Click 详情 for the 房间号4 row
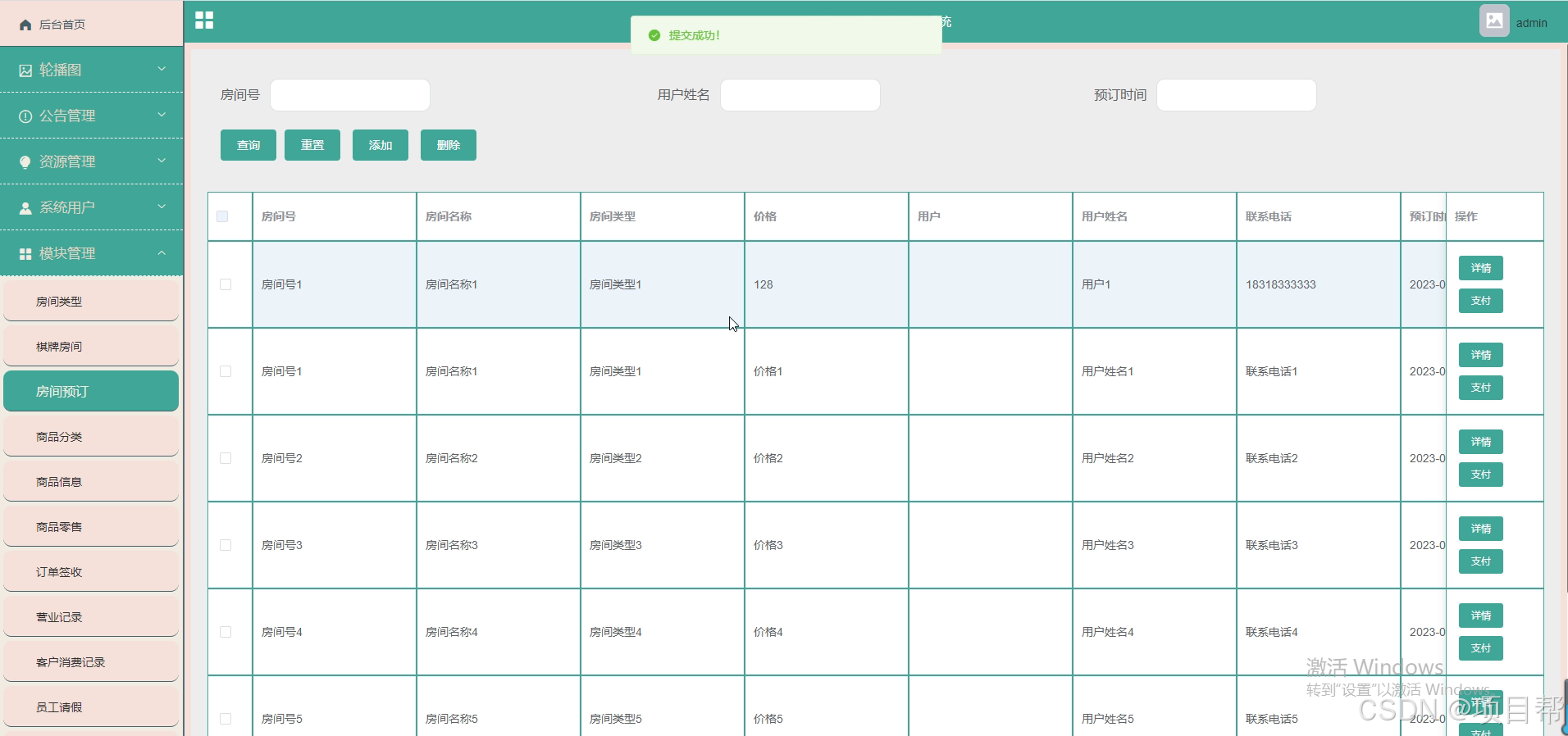1568x736 pixels. point(1481,616)
